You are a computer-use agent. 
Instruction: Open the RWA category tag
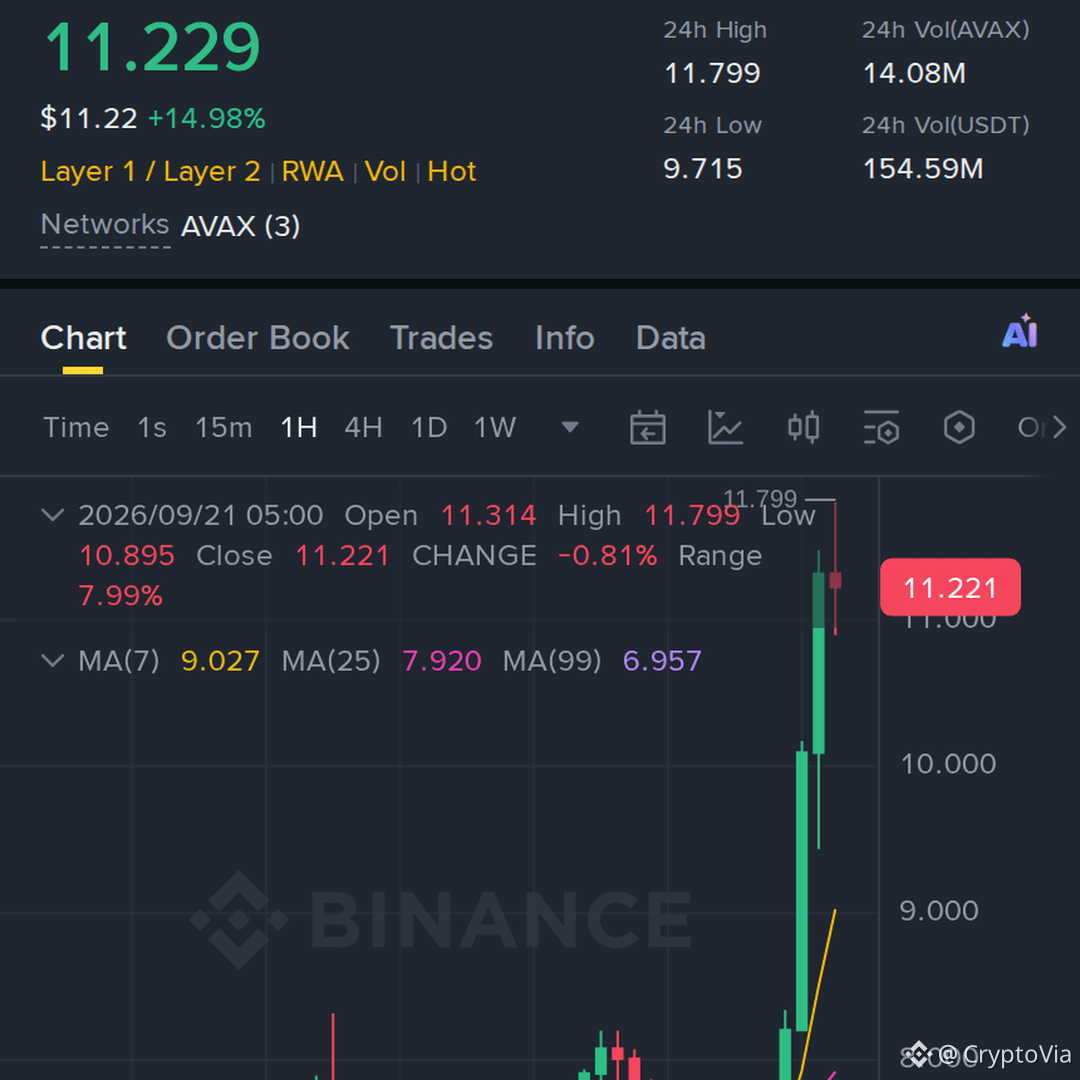(312, 172)
